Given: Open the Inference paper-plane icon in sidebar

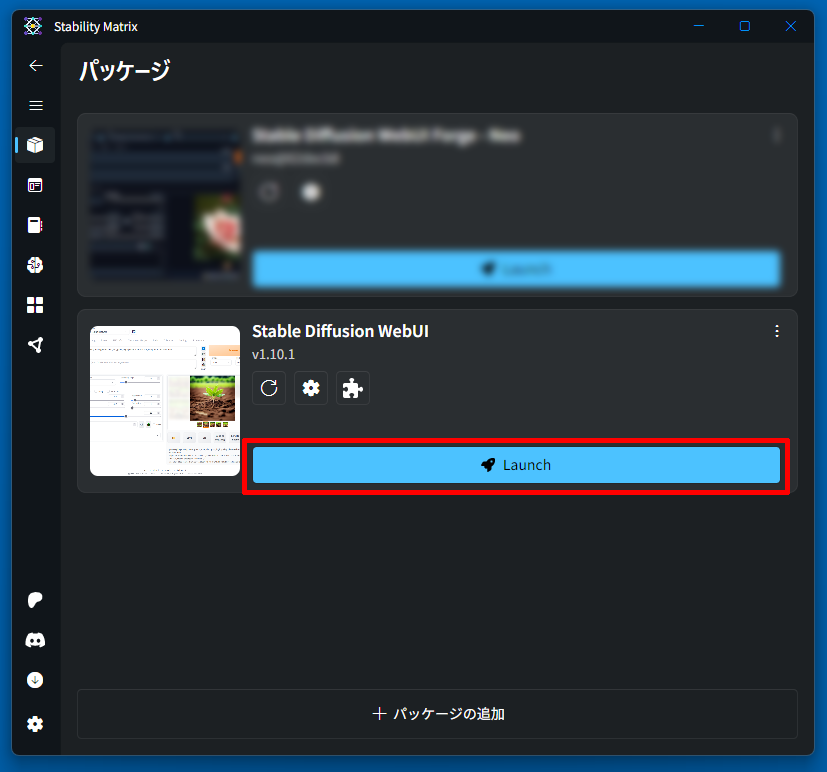Looking at the screenshot, I should 36,344.
